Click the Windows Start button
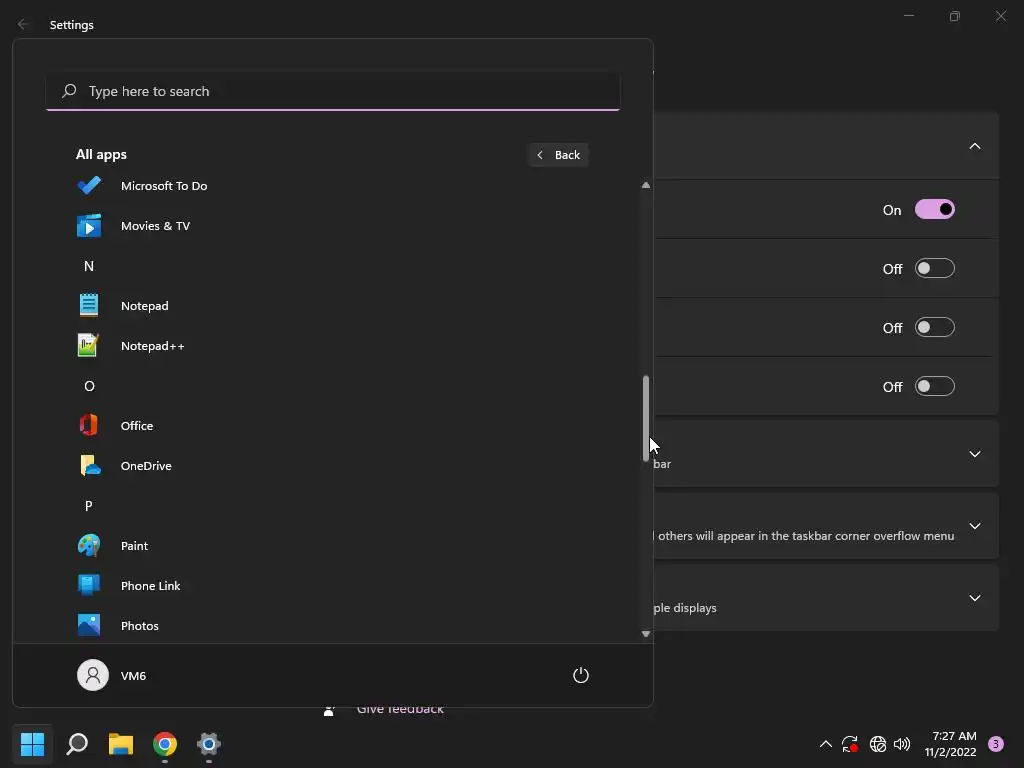The height and width of the screenshot is (768, 1024). click(32, 743)
